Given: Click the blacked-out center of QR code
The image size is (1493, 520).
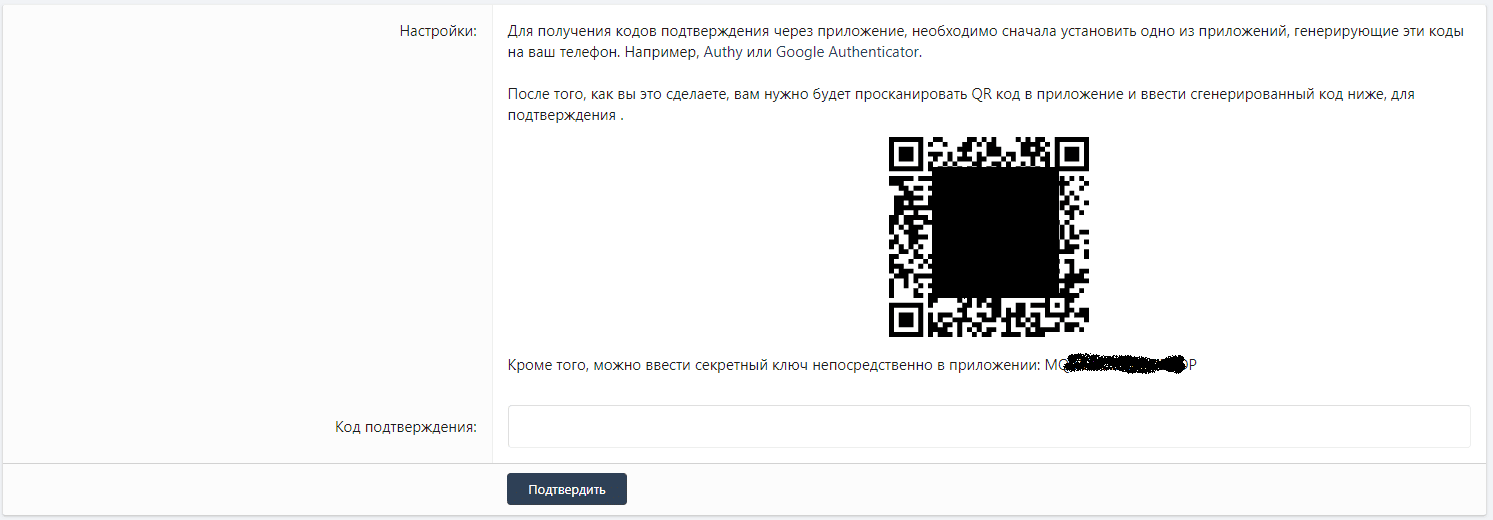Looking at the screenshot, I should tap(995, 232).
